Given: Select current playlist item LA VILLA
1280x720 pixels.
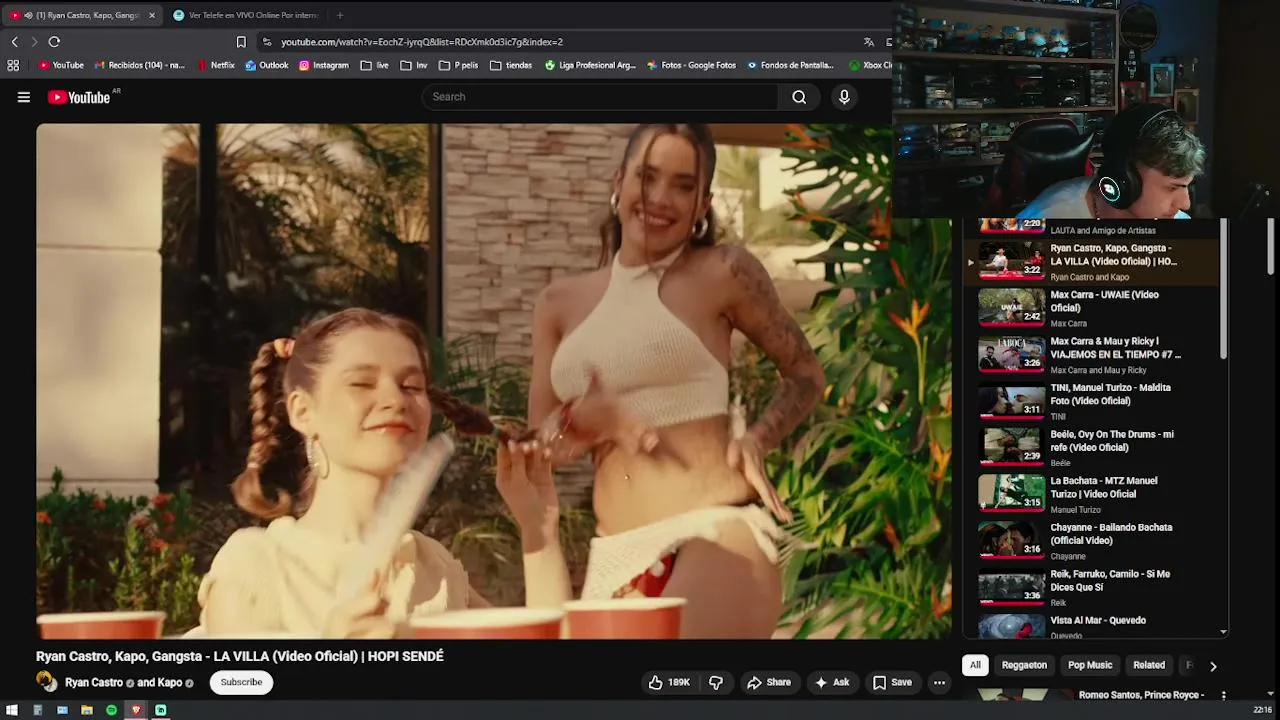Looking at the screenshot, I should point(1091,261).
